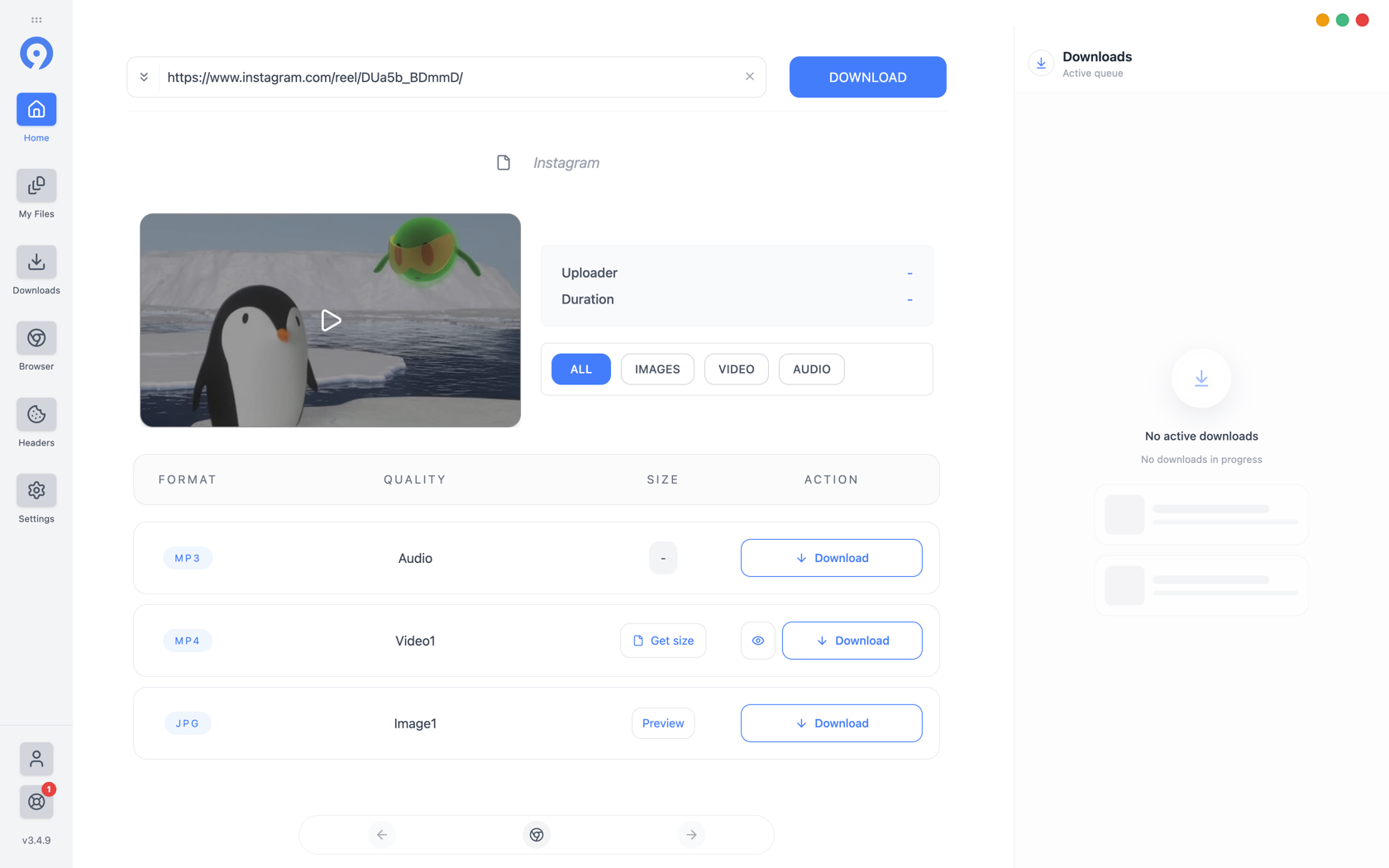Click the Uploader label
The image size is (1389, 868).
589,273
